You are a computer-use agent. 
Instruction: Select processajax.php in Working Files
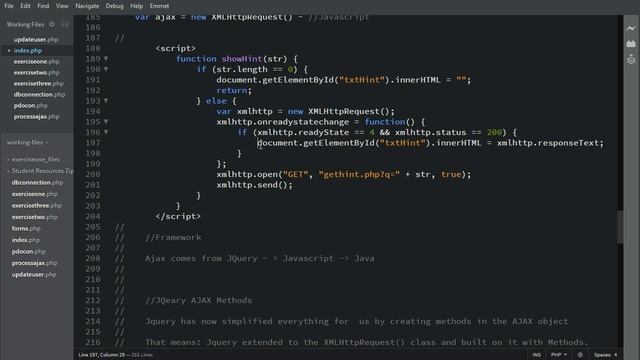[36, 117]
